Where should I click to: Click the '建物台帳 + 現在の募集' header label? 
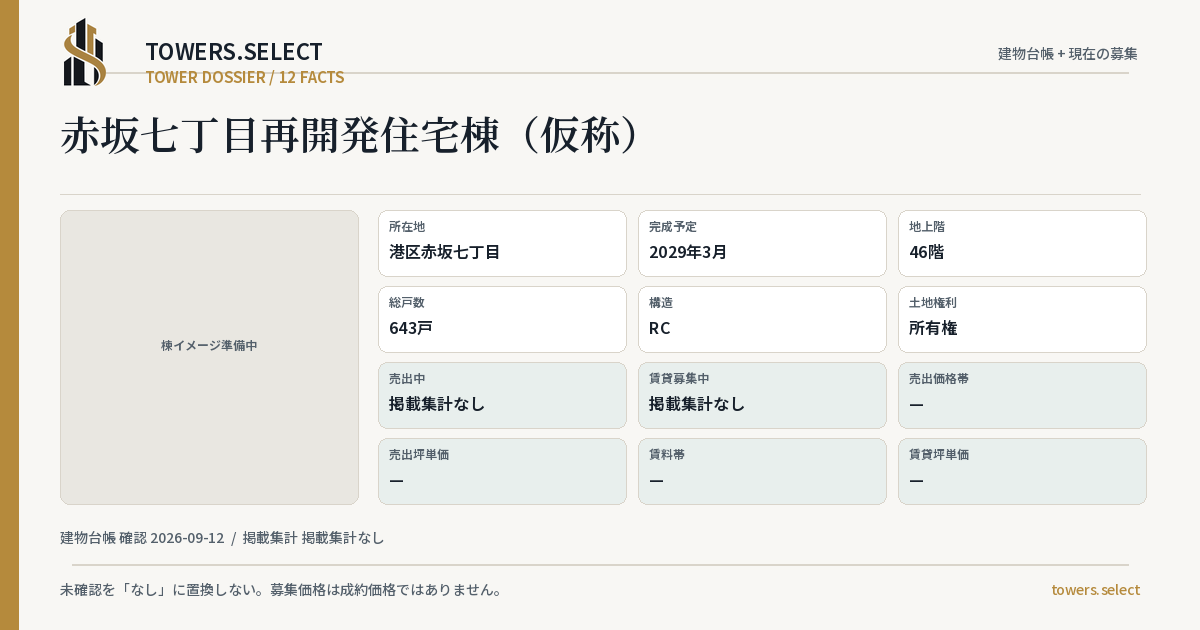point(1068,54)
